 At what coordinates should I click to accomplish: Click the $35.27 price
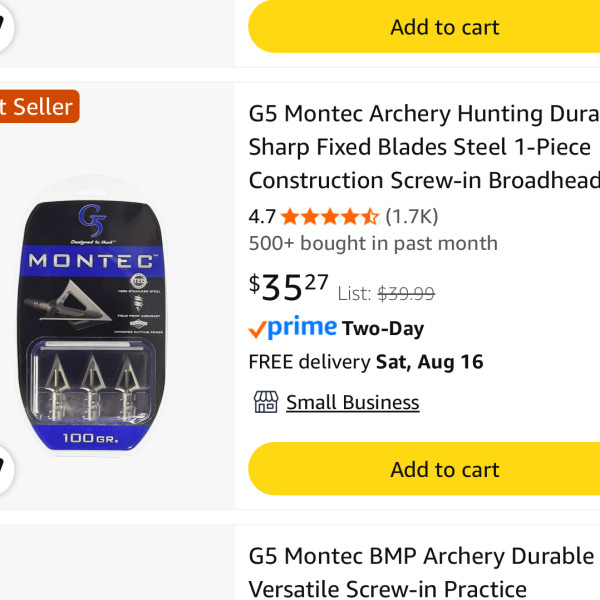[289, 287]
